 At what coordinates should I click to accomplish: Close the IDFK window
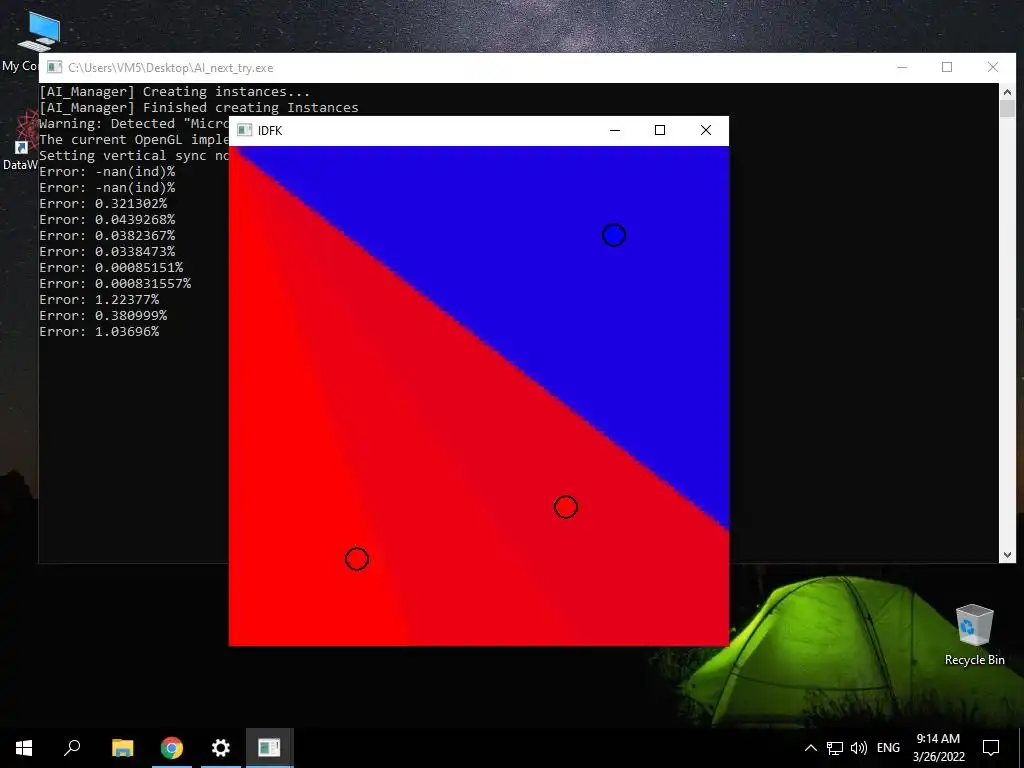tap(705, 130)
